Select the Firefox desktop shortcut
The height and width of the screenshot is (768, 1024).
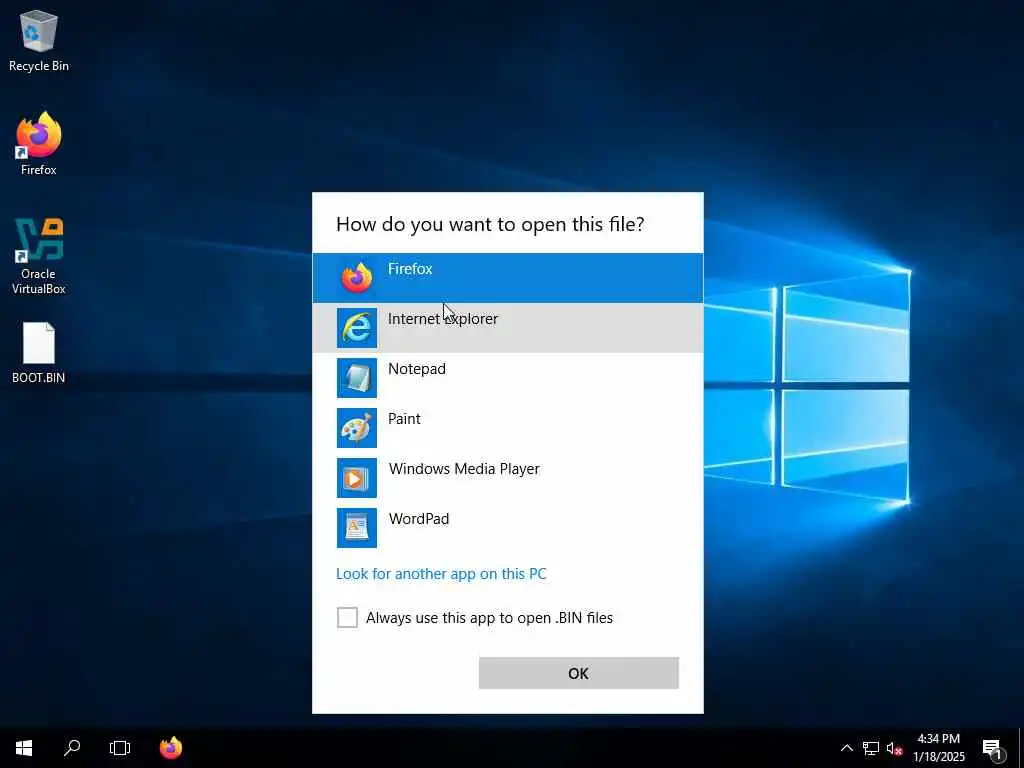click(39, 144)
